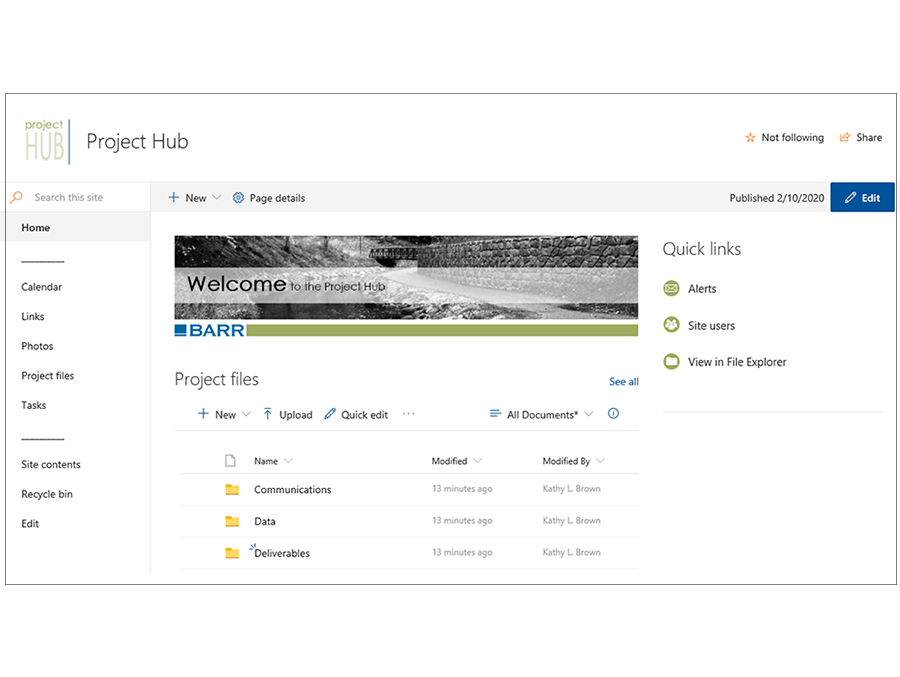Click the Communications folder icon
Viewport: 900px width, 677px height.
[232, 490]
